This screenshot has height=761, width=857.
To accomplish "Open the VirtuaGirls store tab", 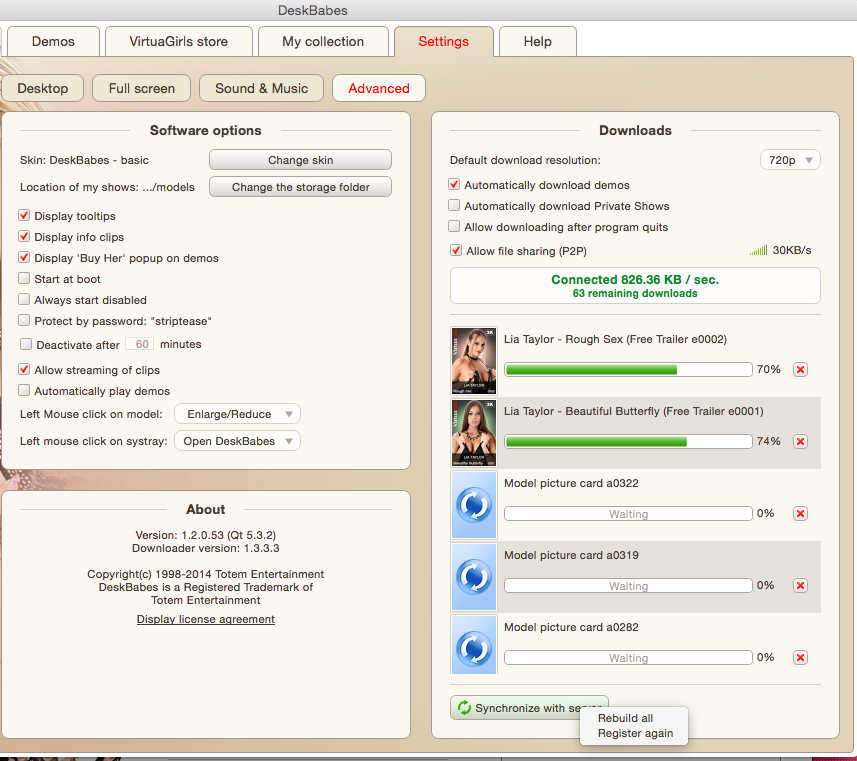I will (x=179, y=42).
